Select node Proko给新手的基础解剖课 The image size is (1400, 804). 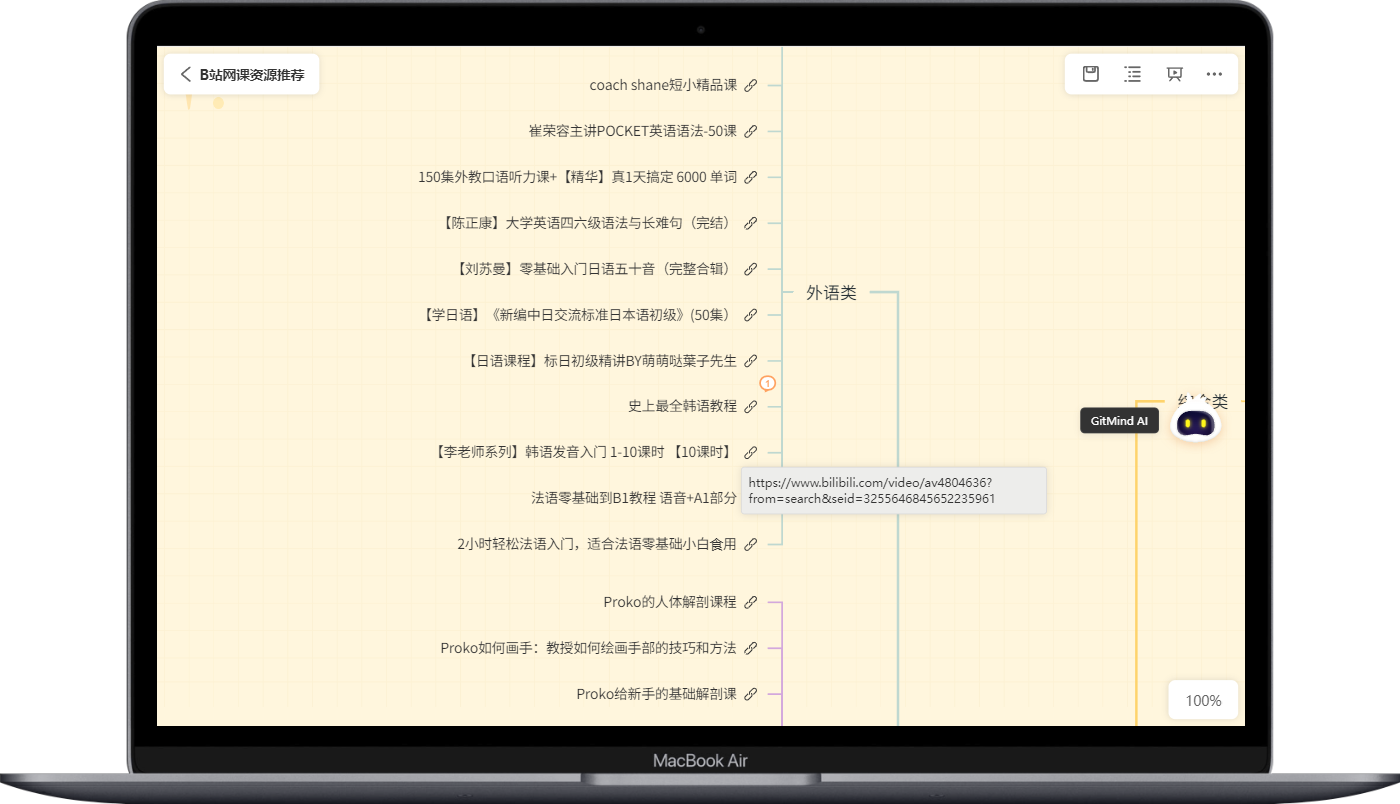click(656, 694)
